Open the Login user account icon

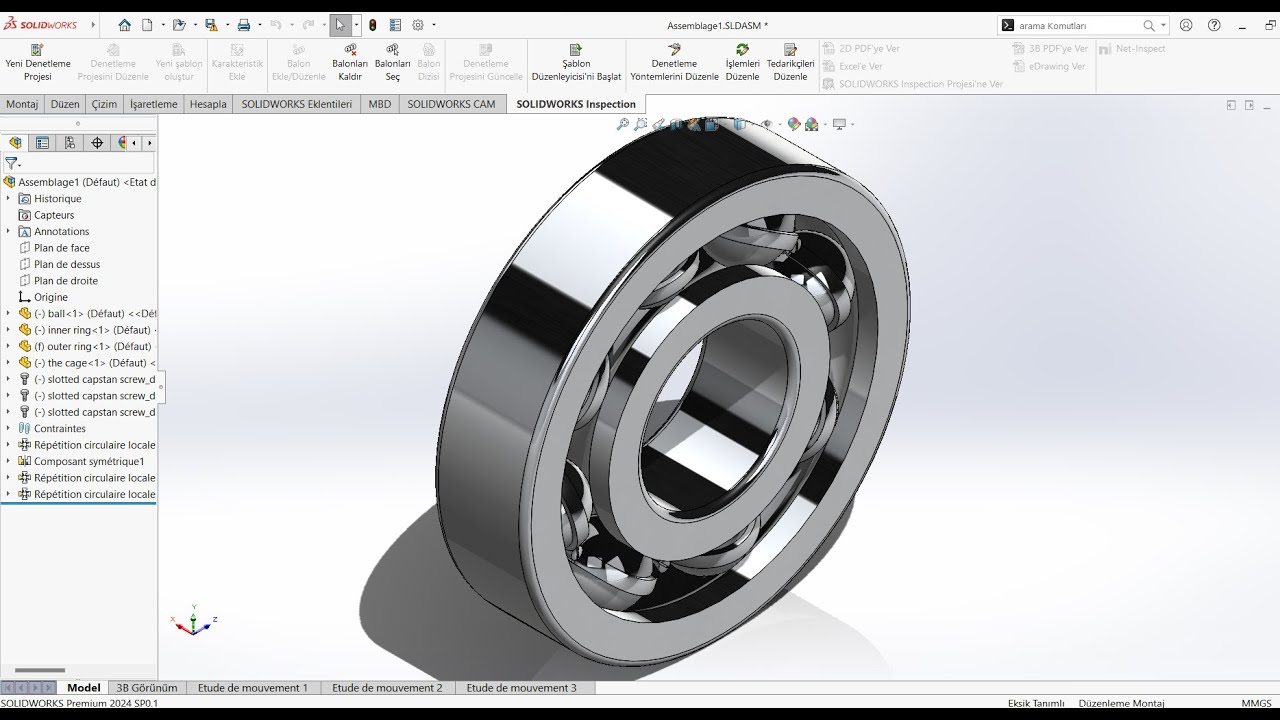(x=1186, y=25)
